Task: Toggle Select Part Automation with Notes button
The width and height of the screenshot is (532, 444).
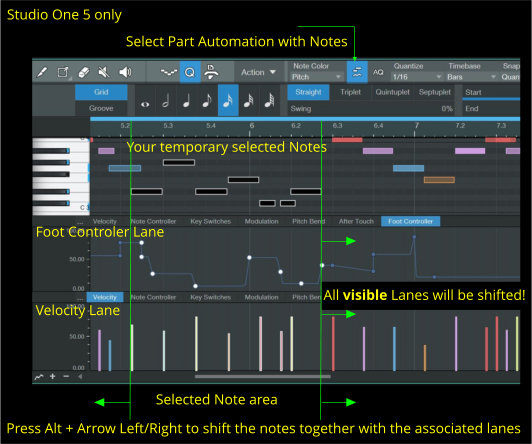Action: coord(357,72)
